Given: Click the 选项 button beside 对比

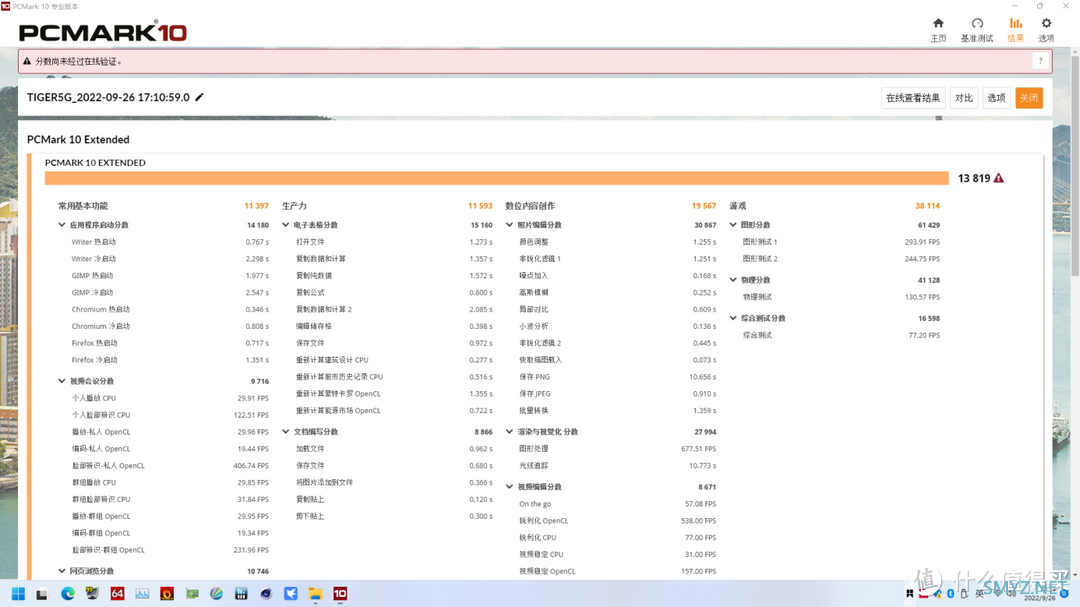Looking at the screenshot, I should (996, 98).
